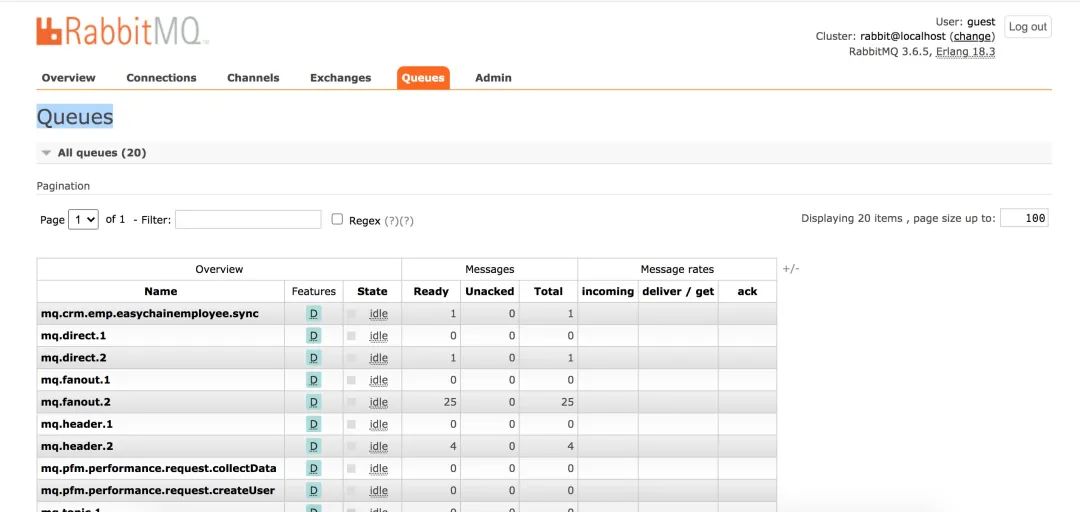The height and width of the screenshot is (512, 1080).
Task: Open the Page number dropdown
Action: click(x=83, y=220)
